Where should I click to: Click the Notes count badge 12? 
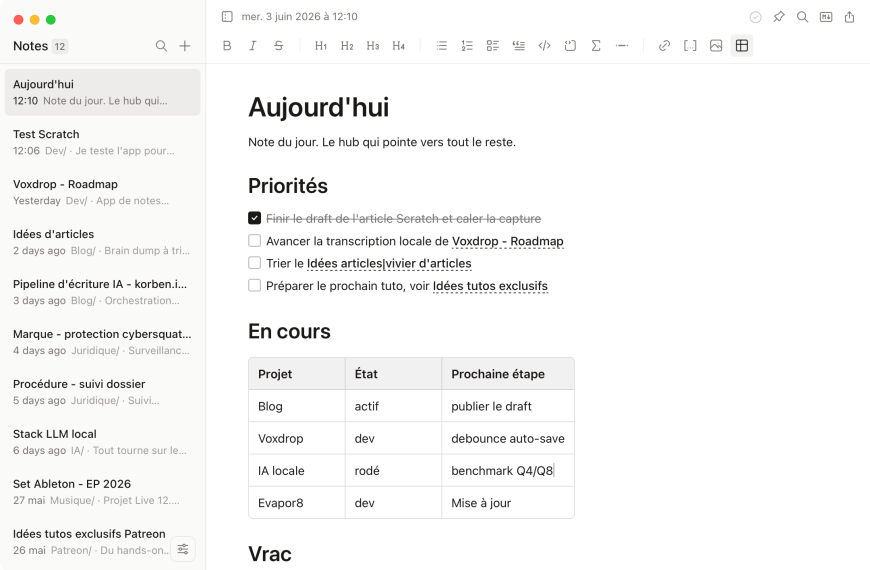coord(60,47)
